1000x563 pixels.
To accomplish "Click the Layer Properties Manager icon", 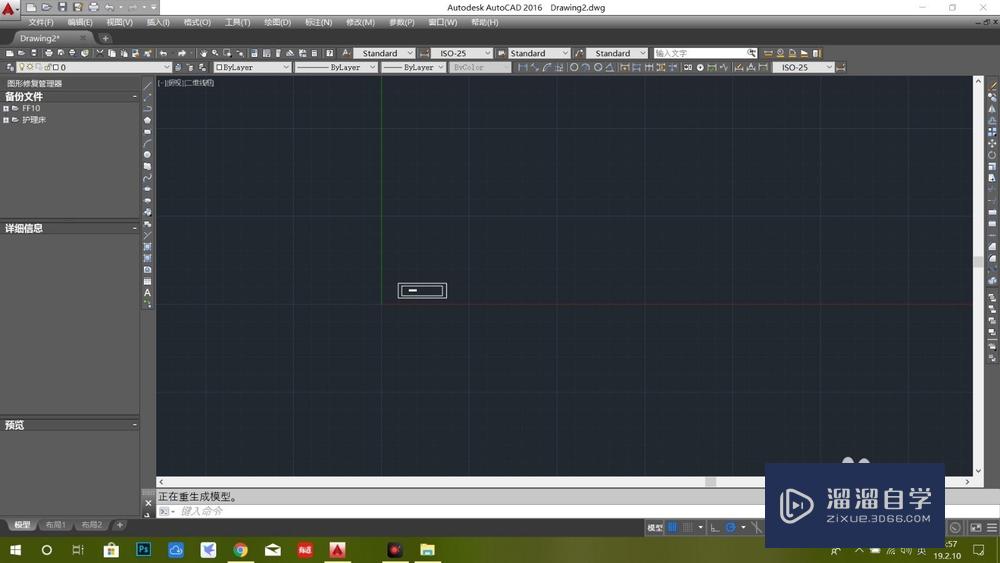I will click(10, 67).
